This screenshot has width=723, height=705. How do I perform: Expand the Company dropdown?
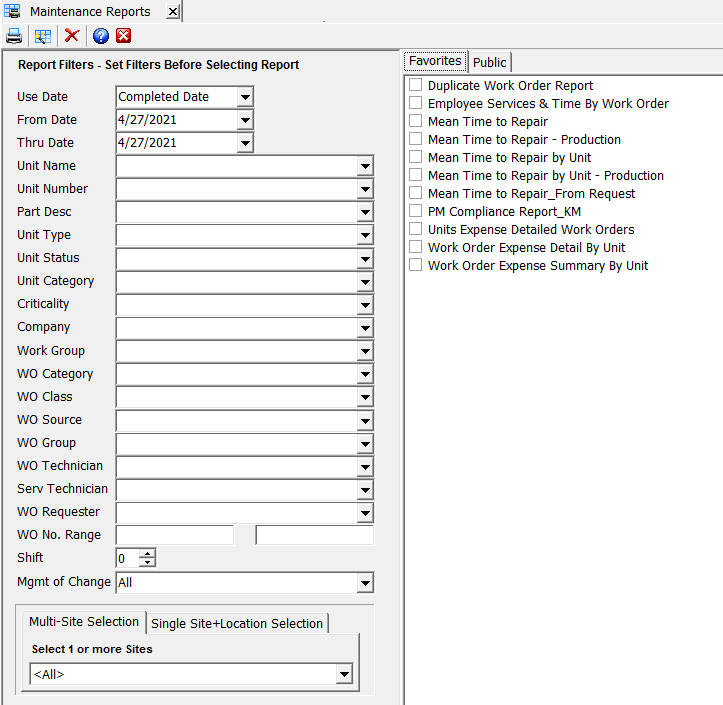coord(365,328)
